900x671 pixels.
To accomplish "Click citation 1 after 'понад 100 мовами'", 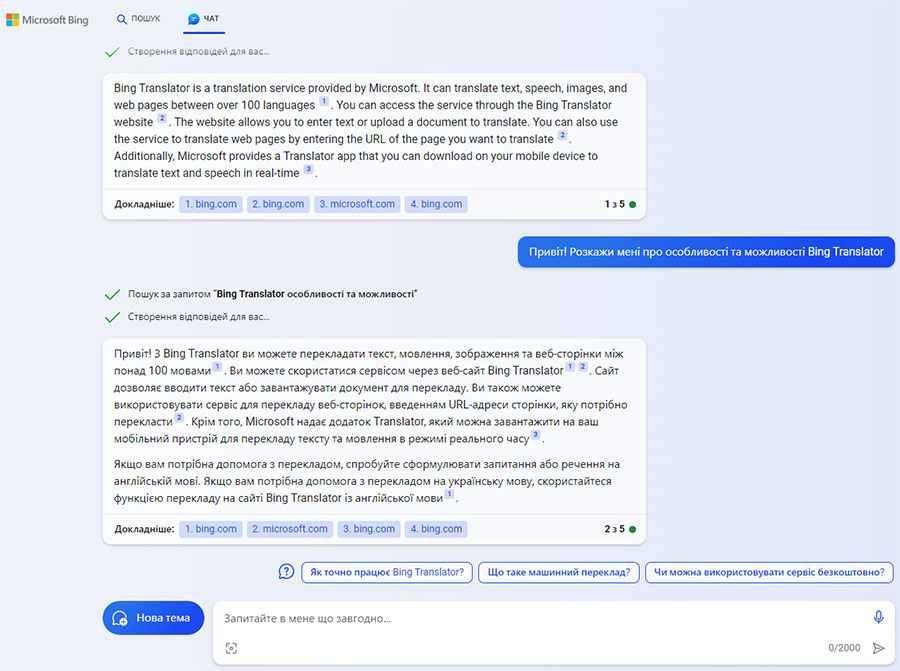I will pyautogui.click(x=217, y=367).
